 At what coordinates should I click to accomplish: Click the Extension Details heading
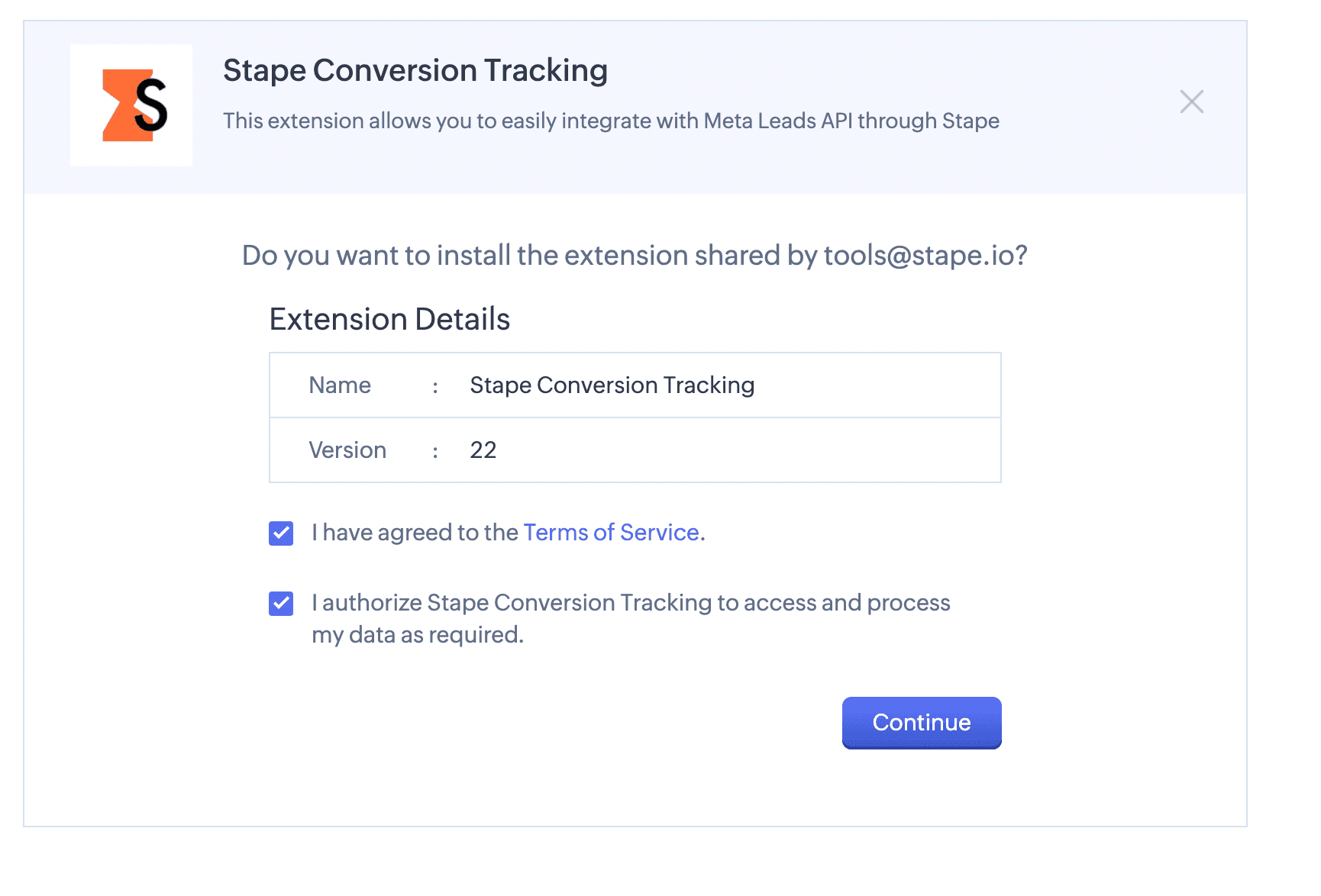coord(389,319)
